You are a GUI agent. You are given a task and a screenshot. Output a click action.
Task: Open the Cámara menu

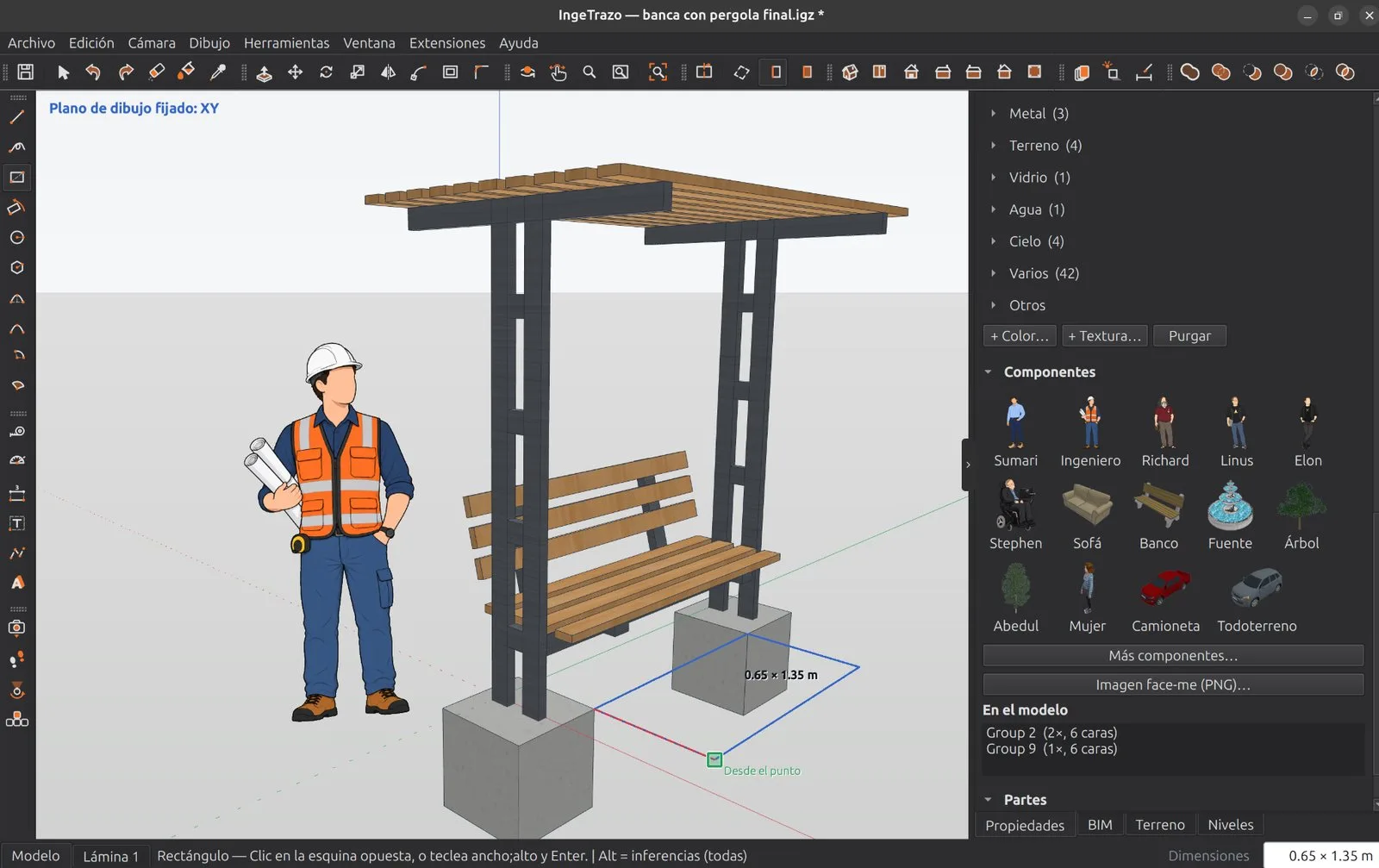[152, 43]
